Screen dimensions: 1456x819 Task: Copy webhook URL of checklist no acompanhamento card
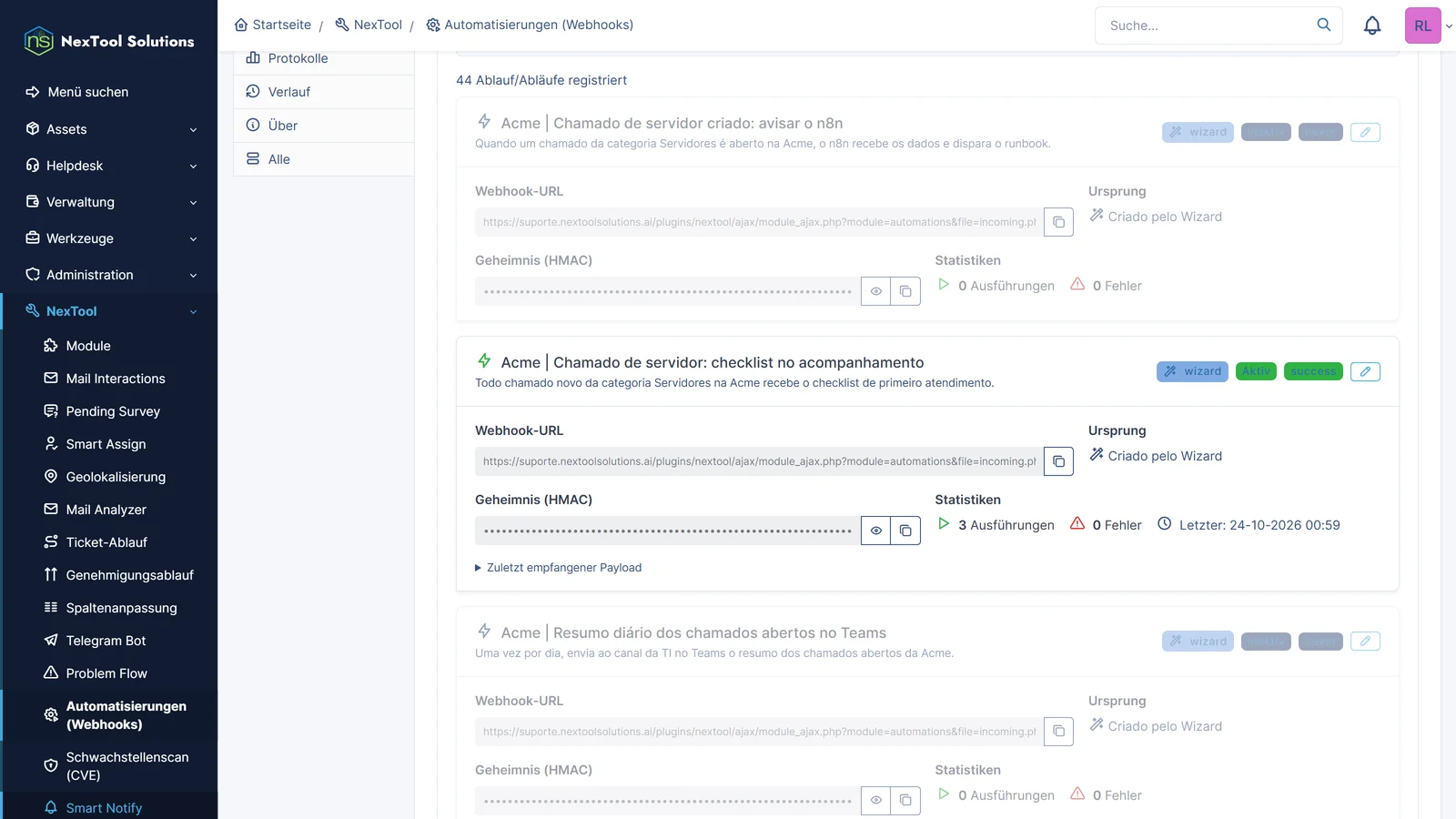[1058, 461]
